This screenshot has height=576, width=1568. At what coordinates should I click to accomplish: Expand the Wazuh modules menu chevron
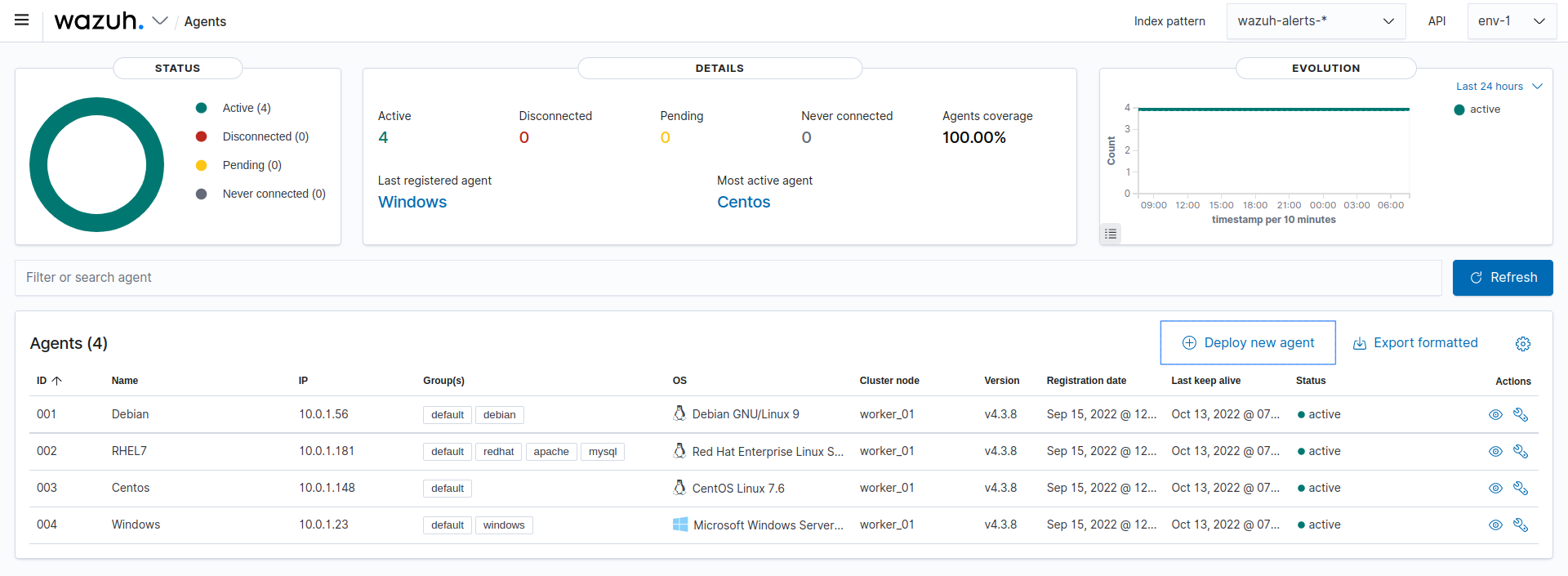pos(160,20)
